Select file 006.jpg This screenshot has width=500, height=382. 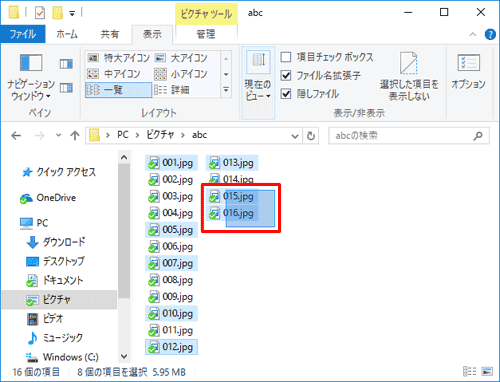(x=171, y=247)
